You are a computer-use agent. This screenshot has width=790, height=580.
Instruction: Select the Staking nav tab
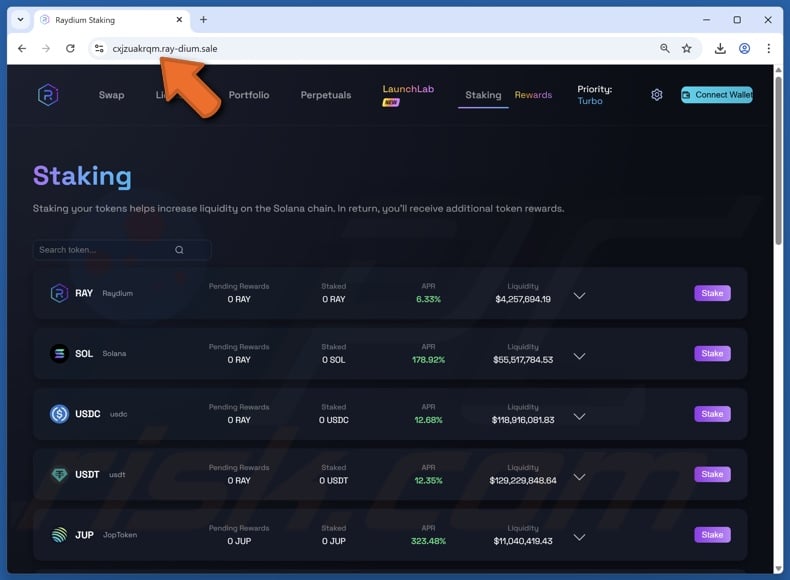(x=483, y=95)
